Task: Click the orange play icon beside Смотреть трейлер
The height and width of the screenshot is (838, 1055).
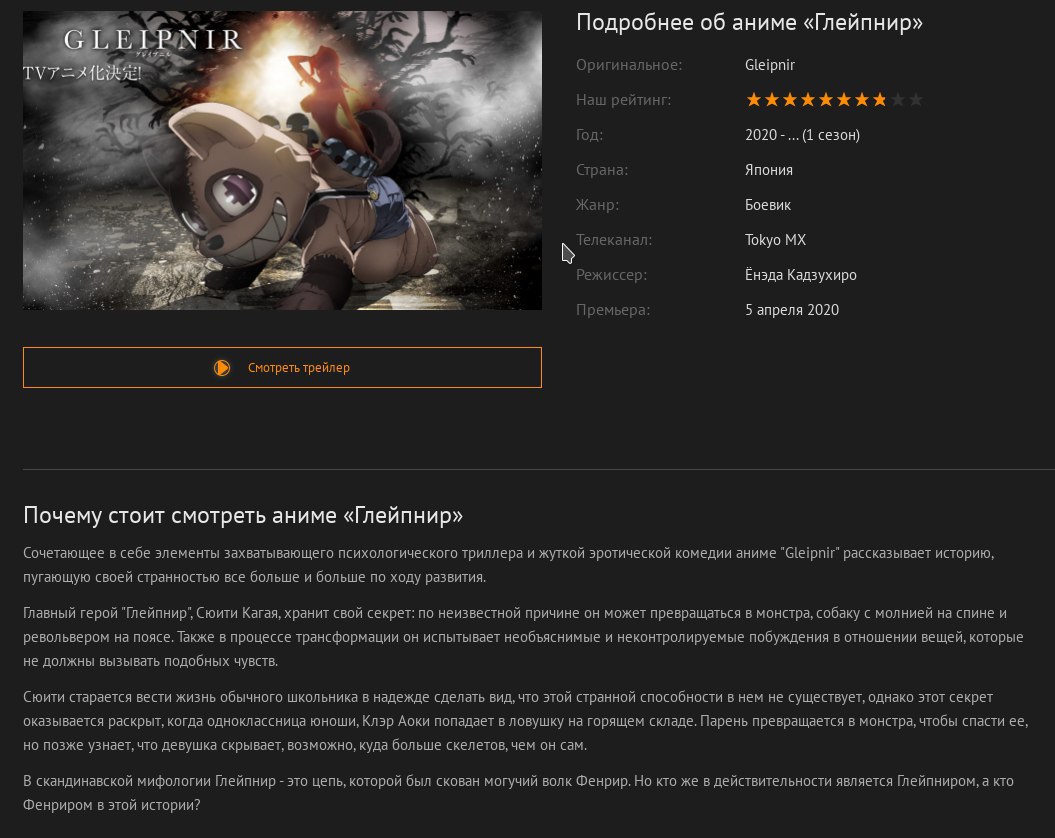Action: [x=222, y=368]
